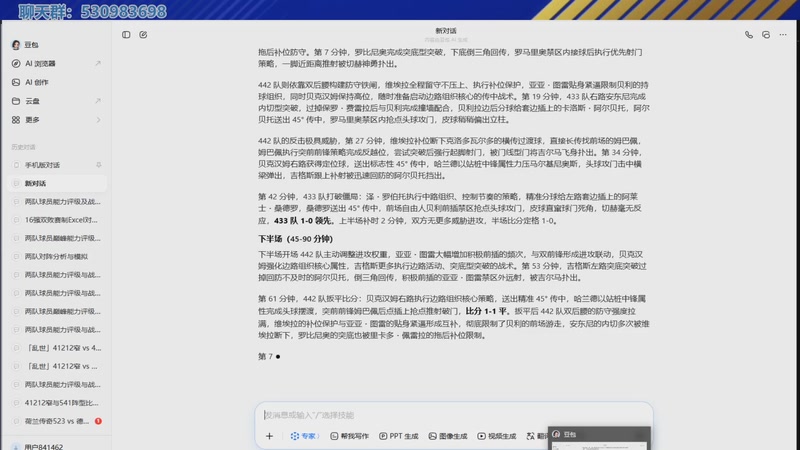Screen dimensions: 800x450
Task: Open the 豆包 profile avatar
Action: pos(16,45)
